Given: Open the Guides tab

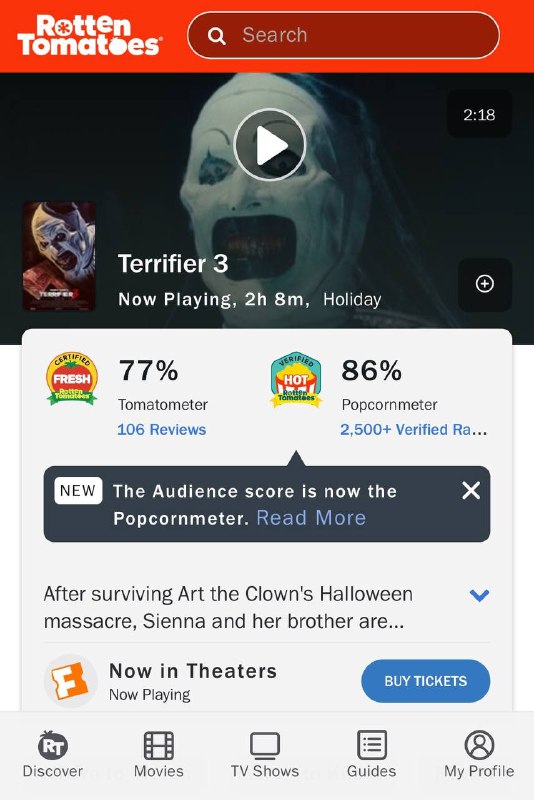Looking at the screenshot, I should click(371, 754).
